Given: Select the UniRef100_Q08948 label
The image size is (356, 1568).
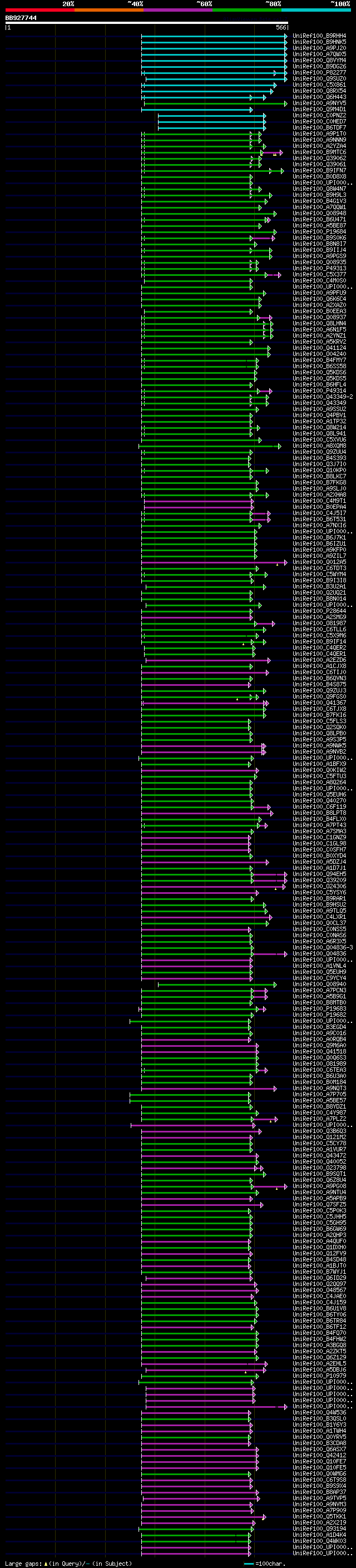Looking at the screenshot, I should (x=319, y=213).
